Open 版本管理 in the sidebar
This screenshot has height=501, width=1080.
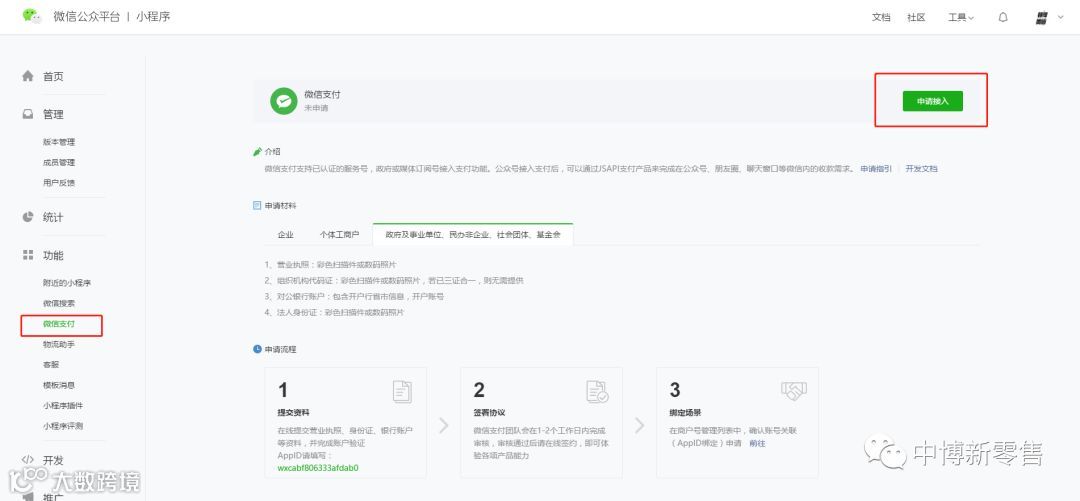point(59,142)
